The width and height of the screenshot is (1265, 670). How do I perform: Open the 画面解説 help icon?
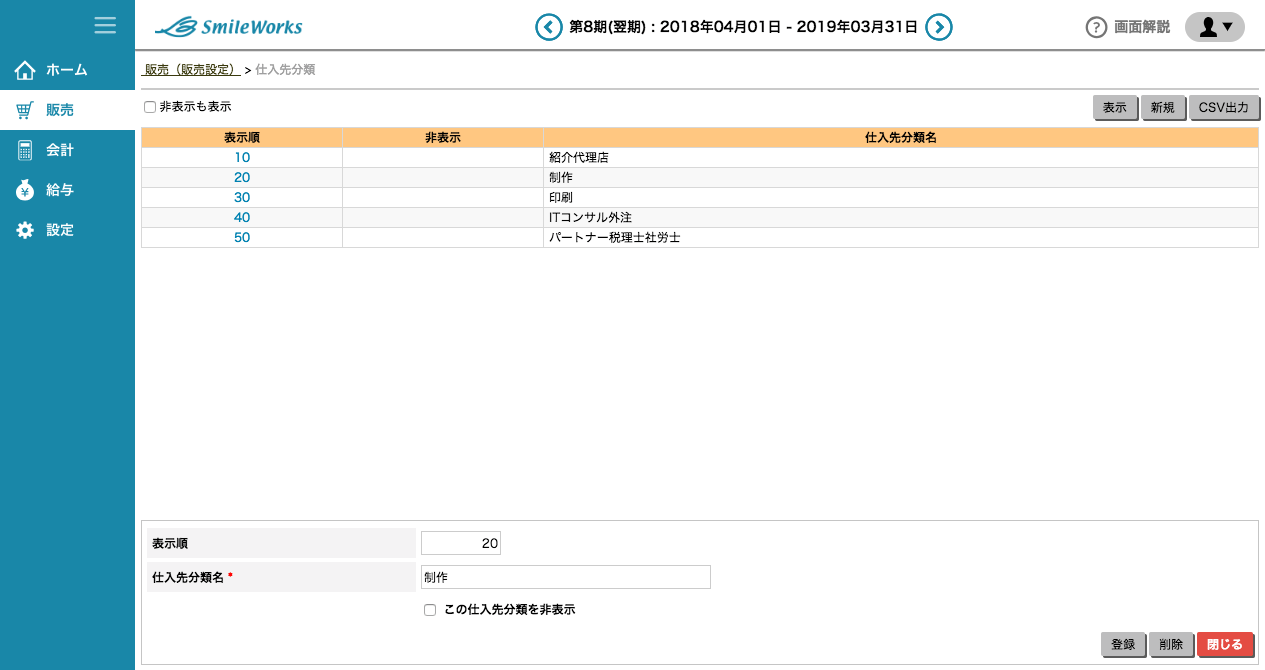[x=1097, y=27]
